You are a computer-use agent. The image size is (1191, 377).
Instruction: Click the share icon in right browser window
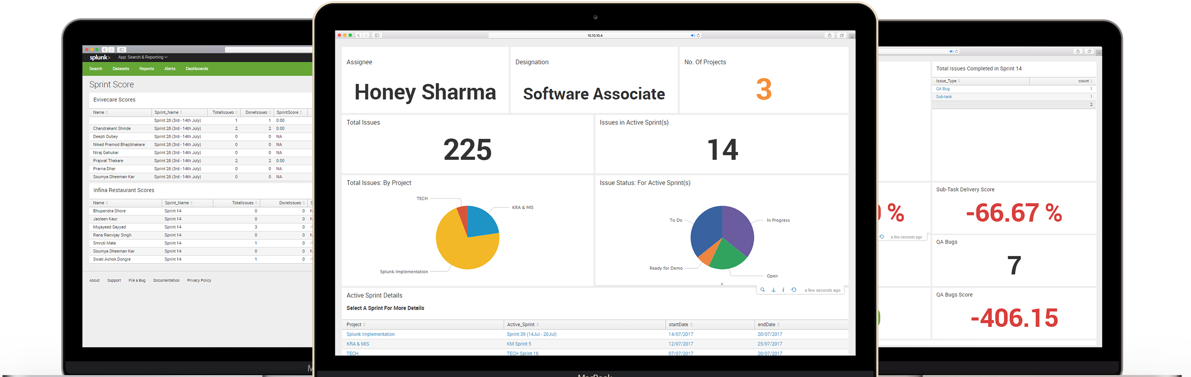tap(1078, 51)
